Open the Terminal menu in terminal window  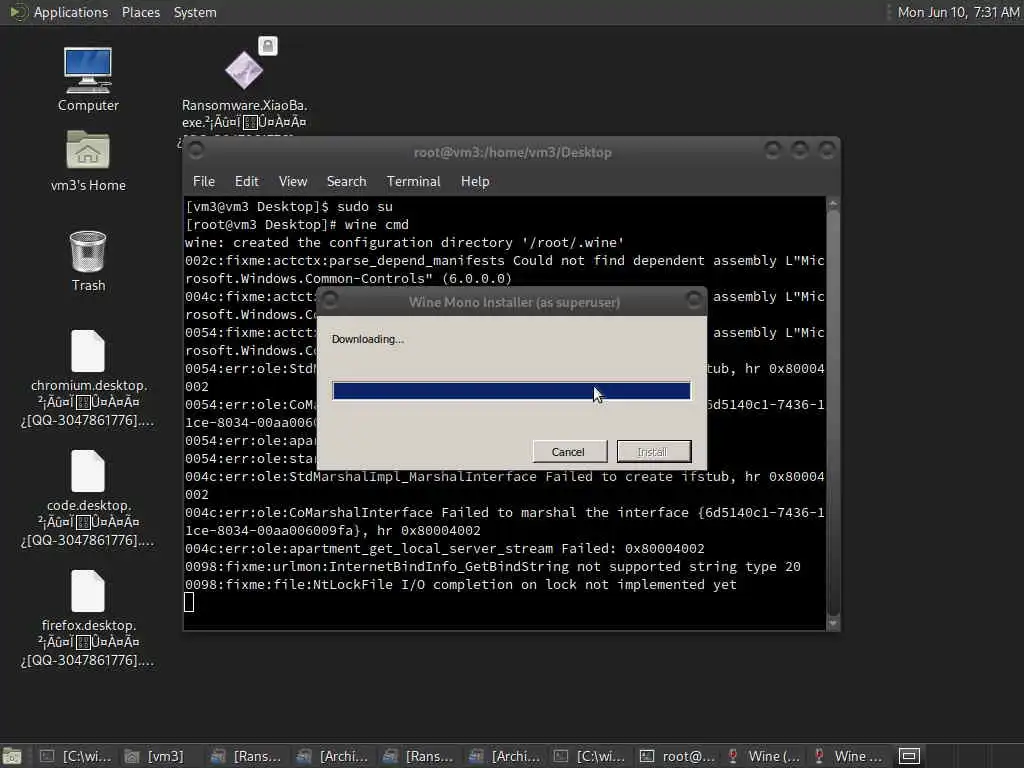[x=413, y=182]
